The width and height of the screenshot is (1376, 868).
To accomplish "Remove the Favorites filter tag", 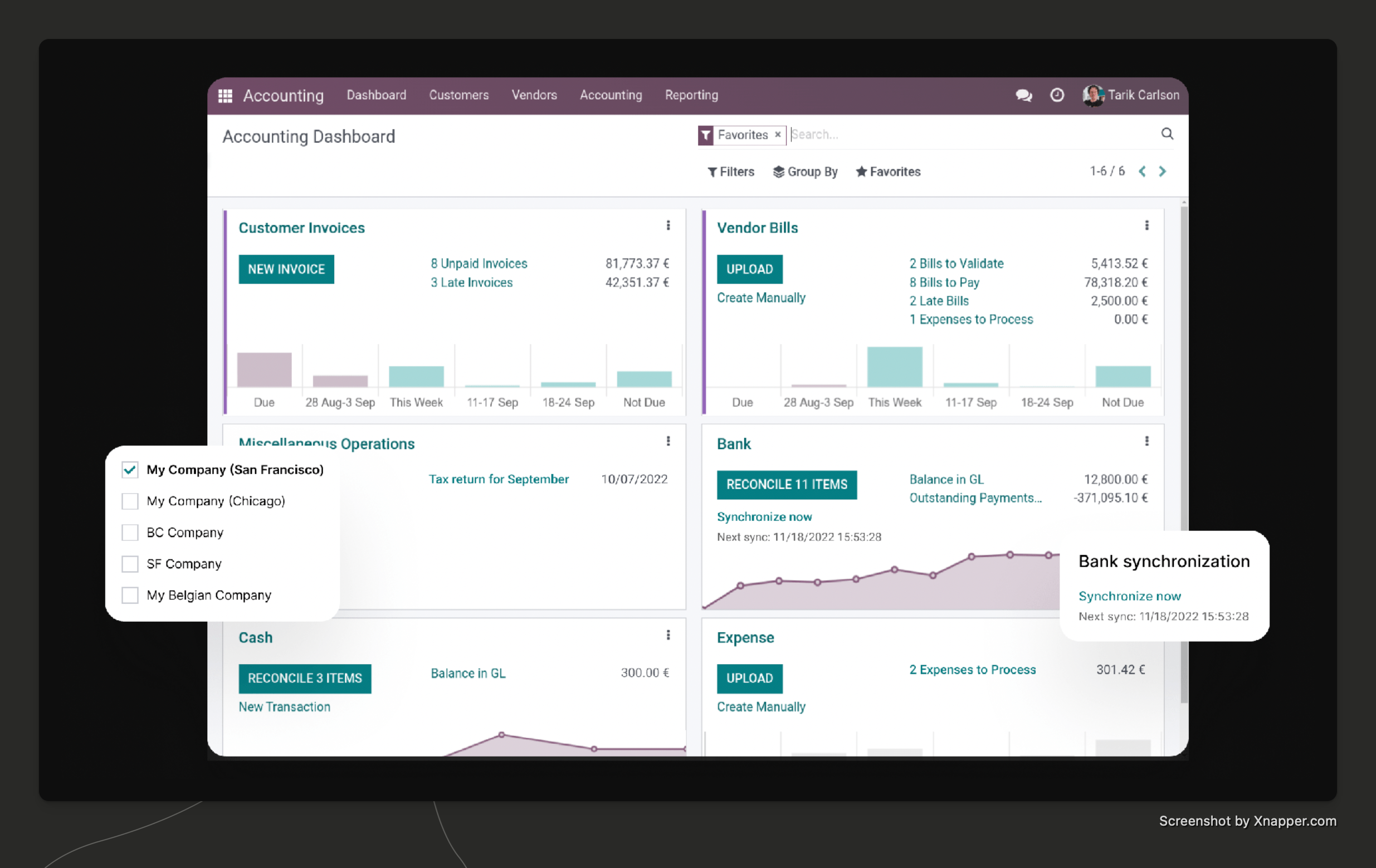I will point(778,135).
